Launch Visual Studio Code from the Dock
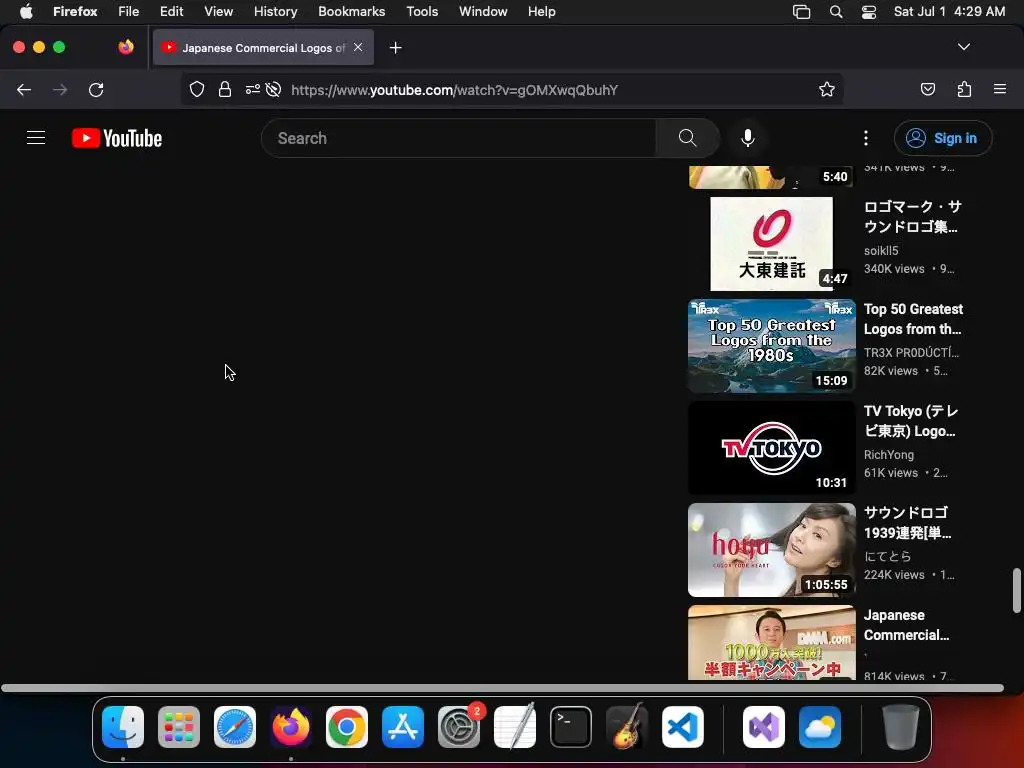1024x768 pixels. pos(682,727)
